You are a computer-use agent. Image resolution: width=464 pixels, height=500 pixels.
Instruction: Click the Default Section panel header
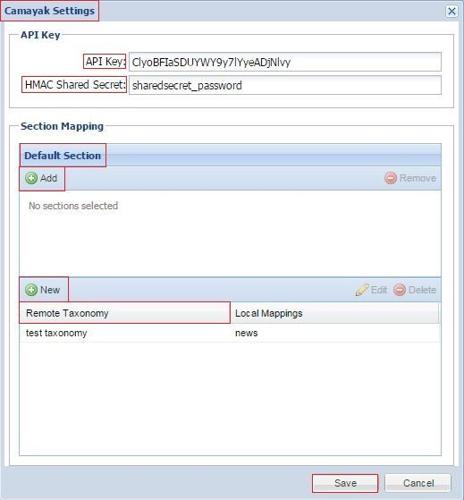[x=231, y=155]
